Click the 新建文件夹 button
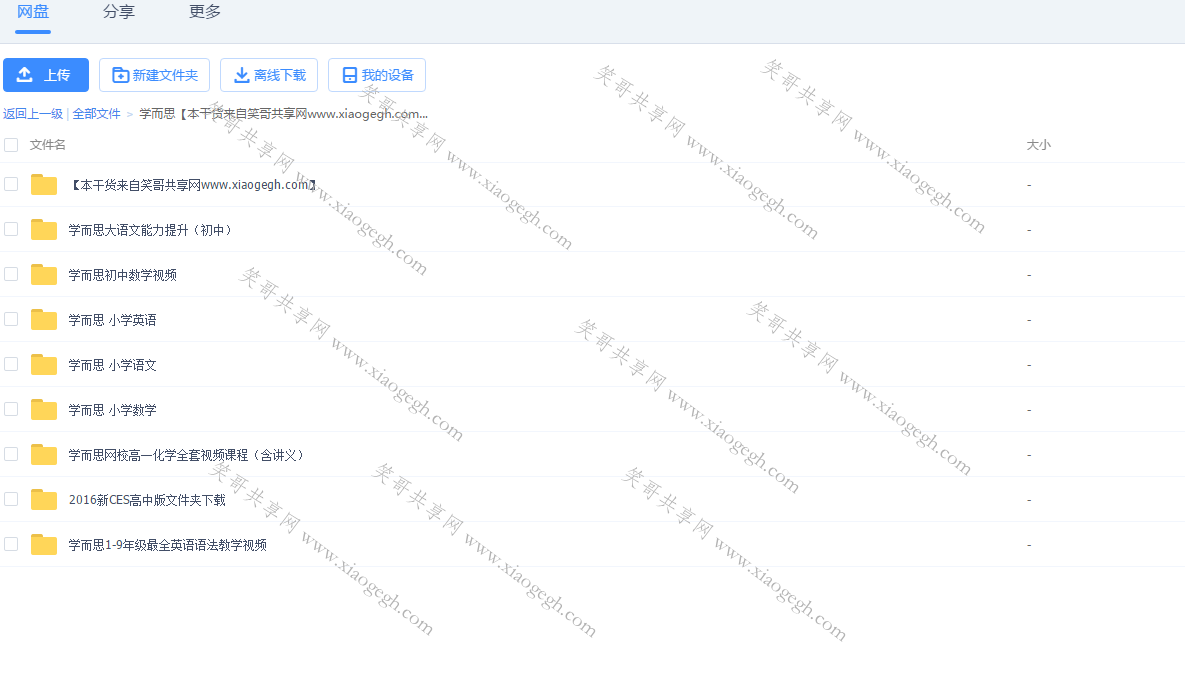This screenshot has width=1185, height=696. (154, 75)
